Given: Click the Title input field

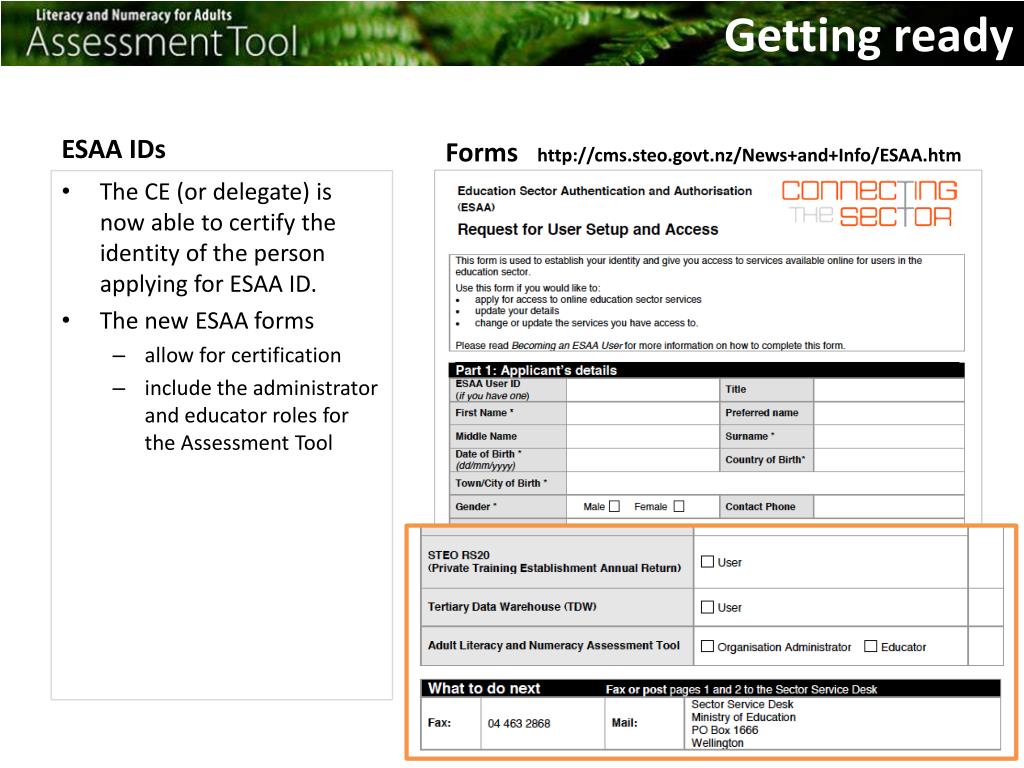Looking at the screenshot, I should [x=889, y=390].
